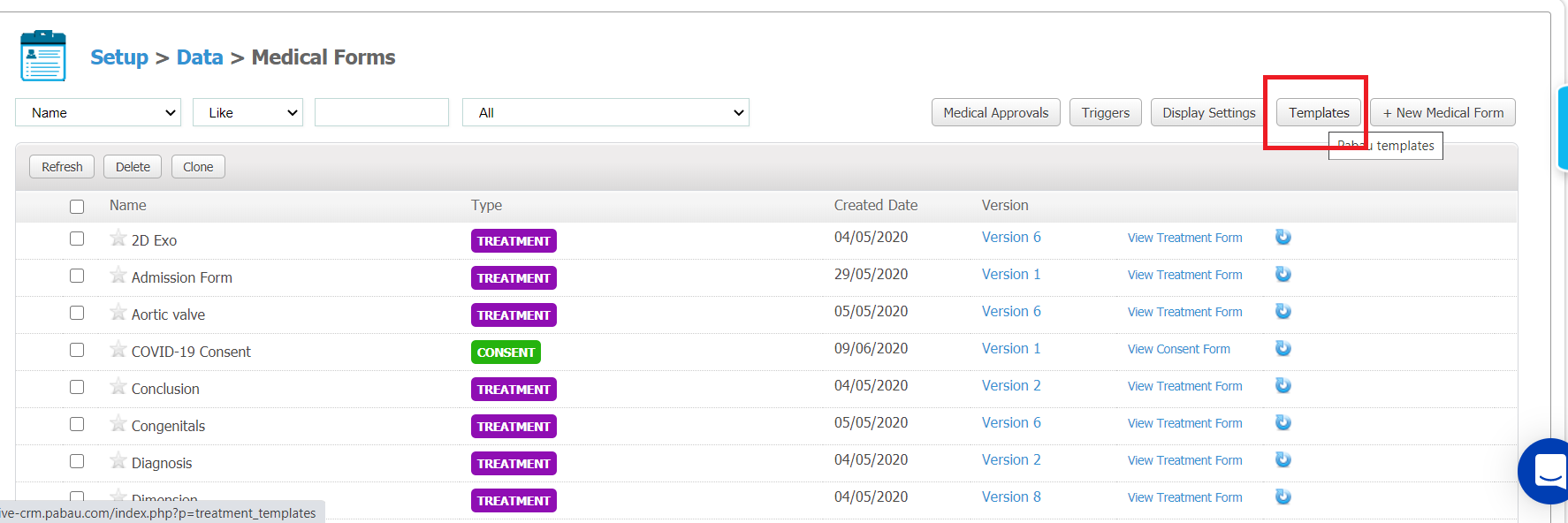This screenshot has height=523, width=1568.
Task: View Consent Form for COVID-19 Consent
Action: (x=1178, y=349)
